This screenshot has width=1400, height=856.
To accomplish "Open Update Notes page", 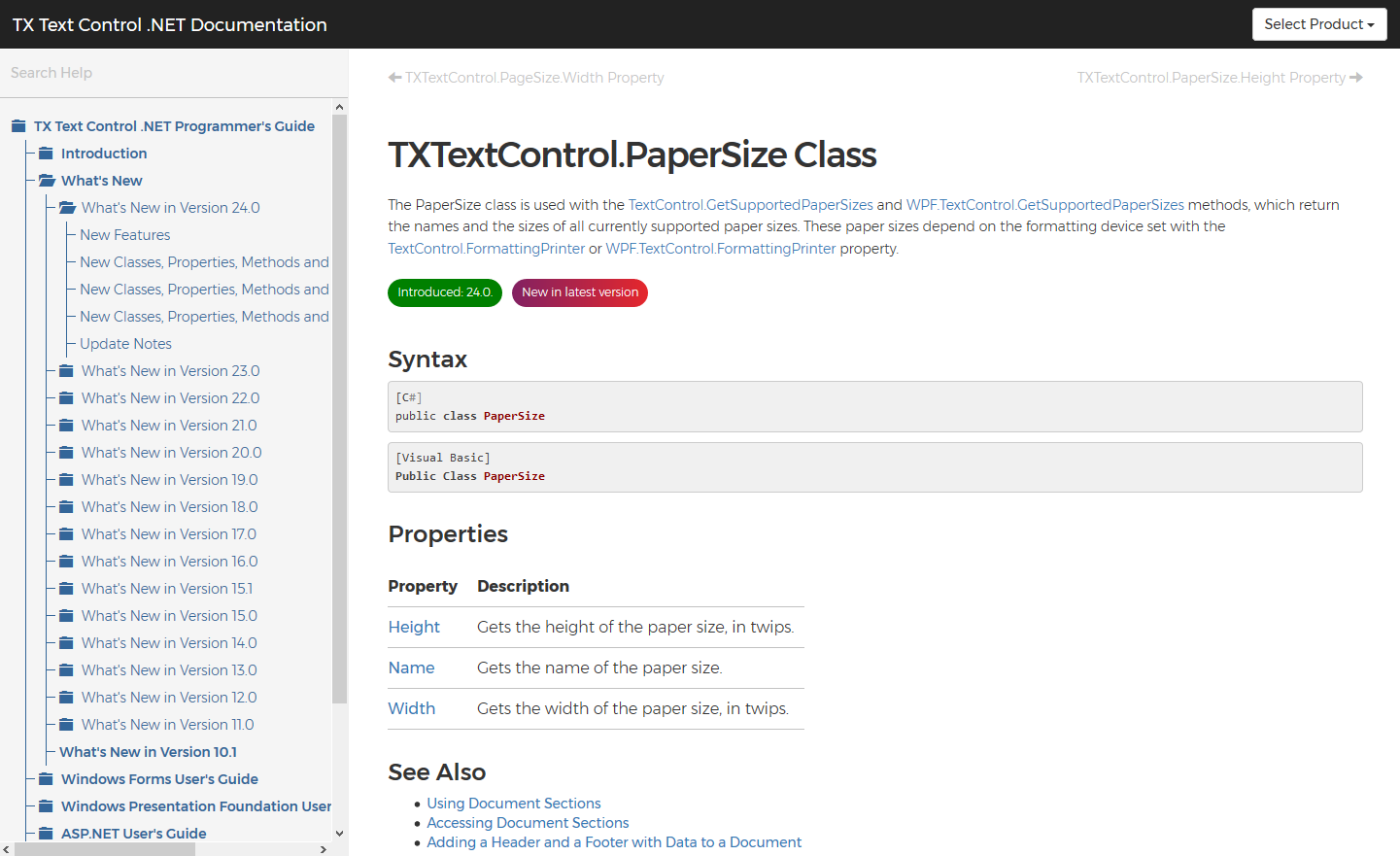I will pos(125,344).
